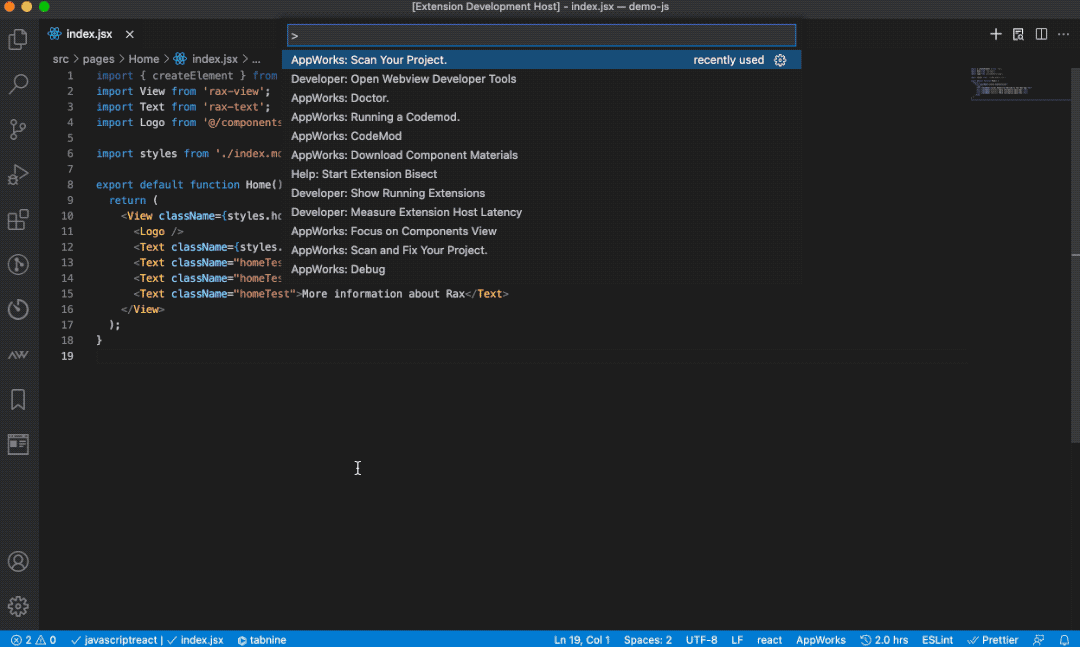Click the Prettier status bar item
The height and width of the screenshot is (647, 1080).
point(993,640)
